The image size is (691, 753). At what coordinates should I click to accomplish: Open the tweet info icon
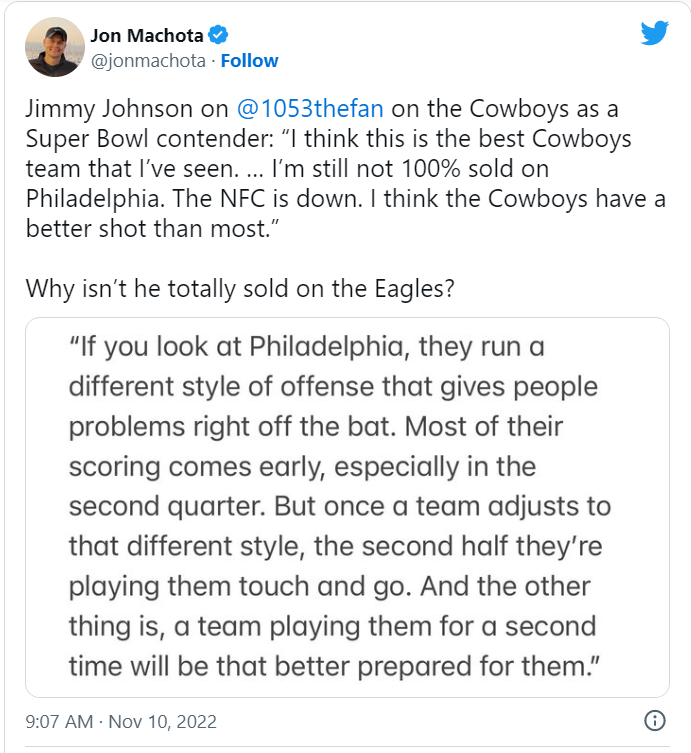[654, 720]
